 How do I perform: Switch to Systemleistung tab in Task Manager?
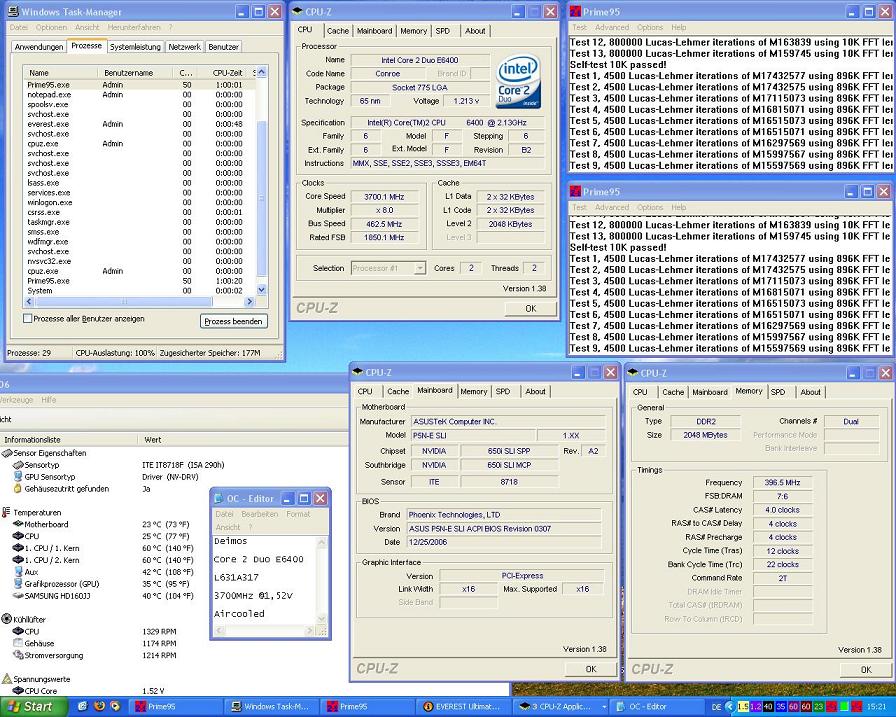coord(135,47)
